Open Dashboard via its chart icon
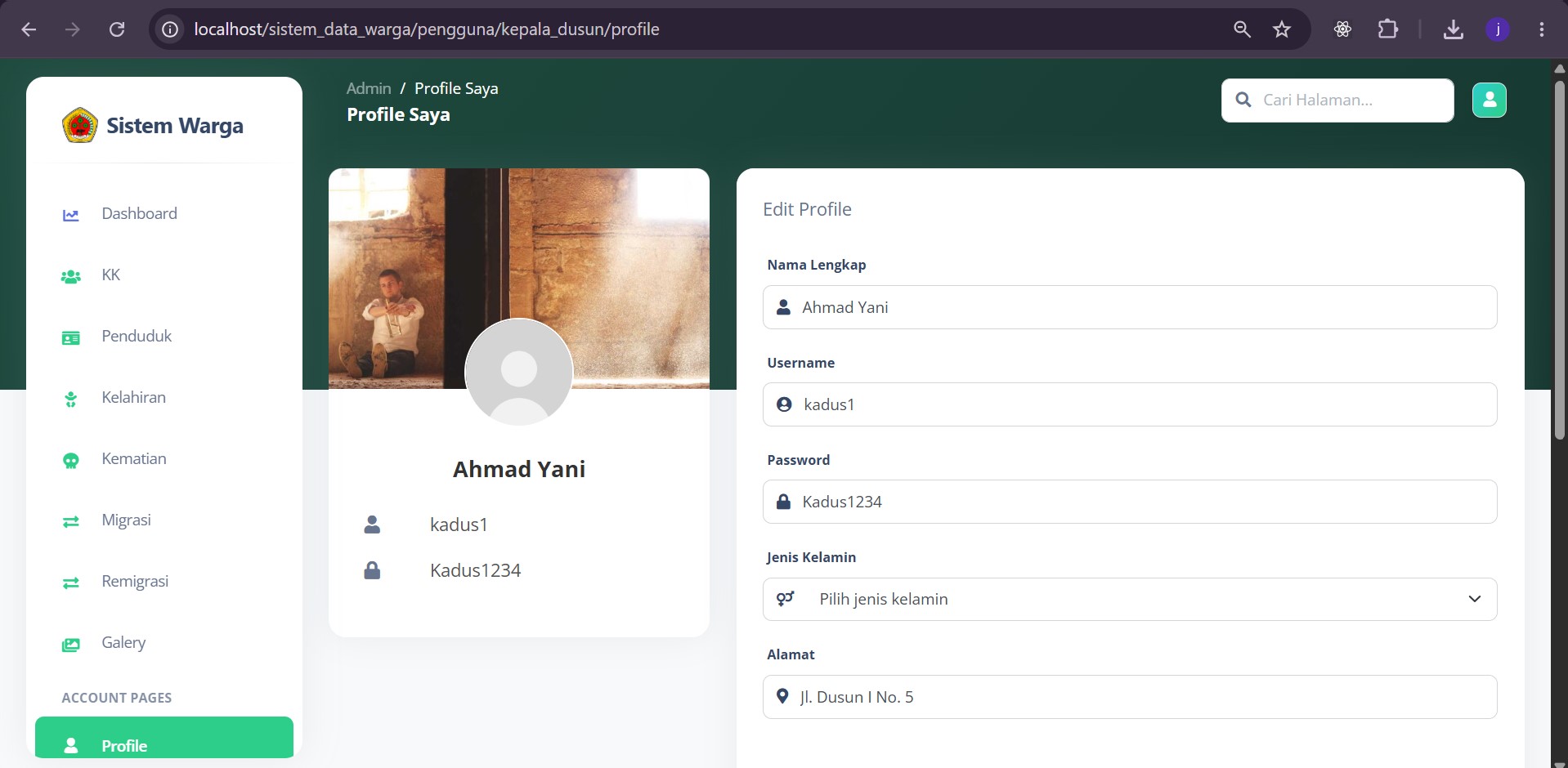The image size is (1568, 768). (71, 215)
